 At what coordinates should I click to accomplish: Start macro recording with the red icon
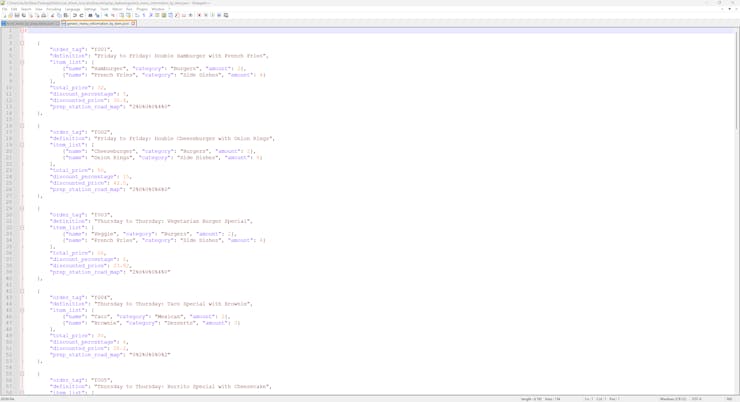(x=199, y=15)
